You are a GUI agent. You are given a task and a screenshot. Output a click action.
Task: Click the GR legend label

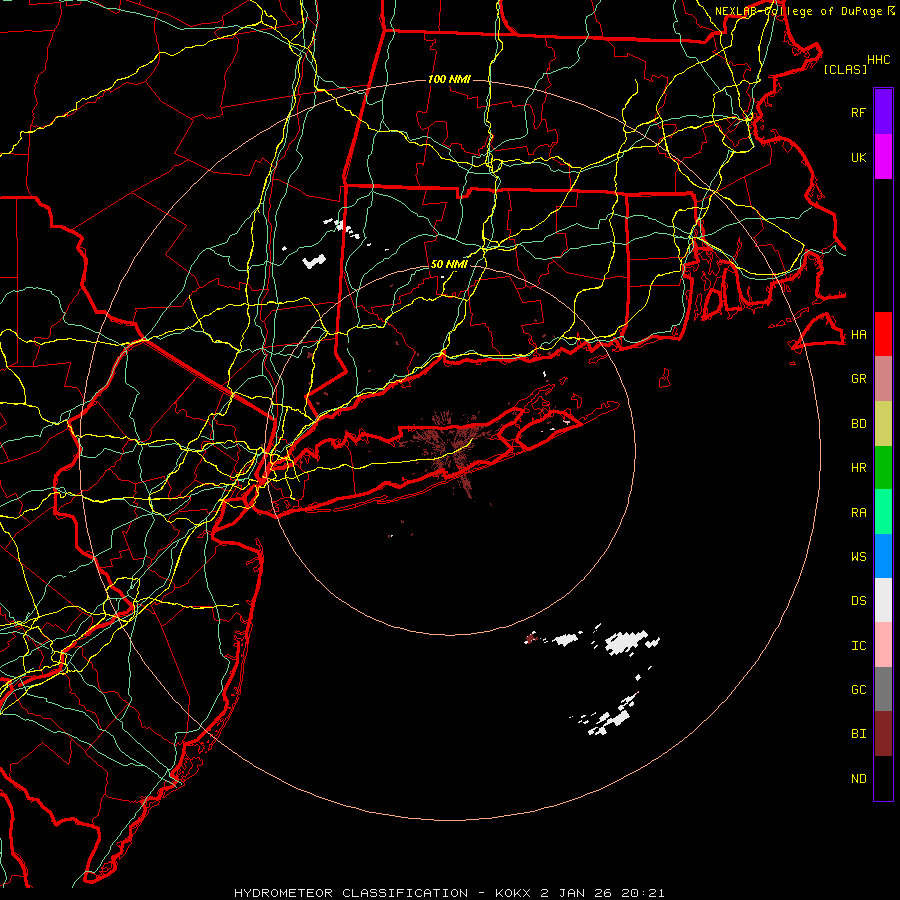(x=858, y=379)
